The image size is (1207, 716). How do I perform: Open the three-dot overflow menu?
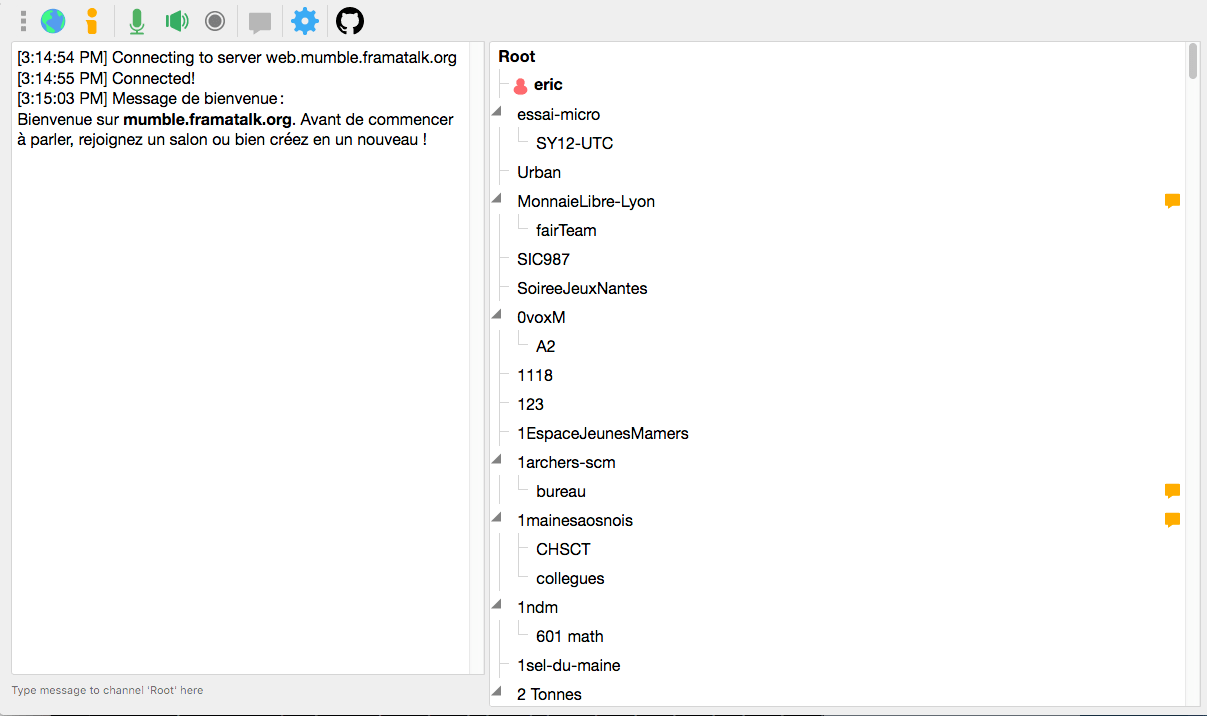(x=22, y=20)
